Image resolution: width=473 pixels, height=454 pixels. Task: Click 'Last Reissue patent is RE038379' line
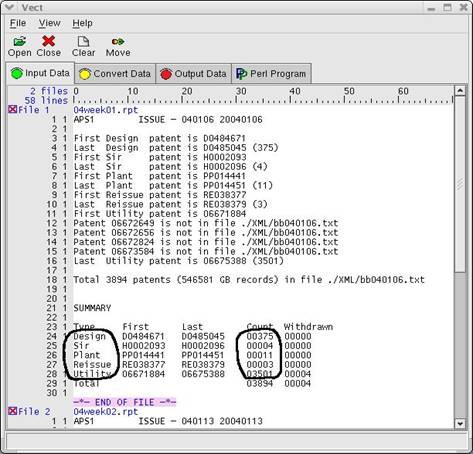(x=170, y=204)
